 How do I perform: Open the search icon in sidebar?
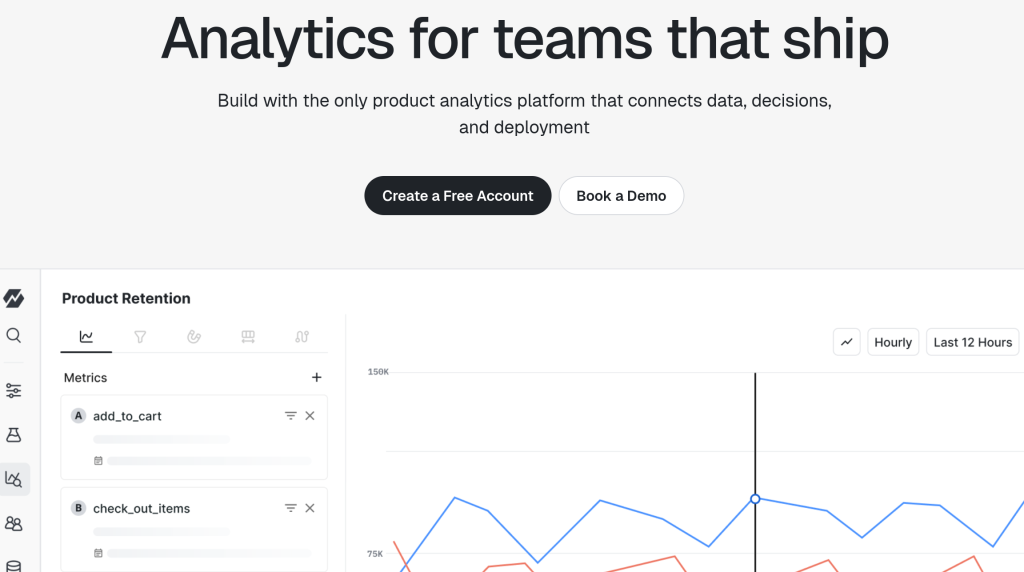coord(14,336)
